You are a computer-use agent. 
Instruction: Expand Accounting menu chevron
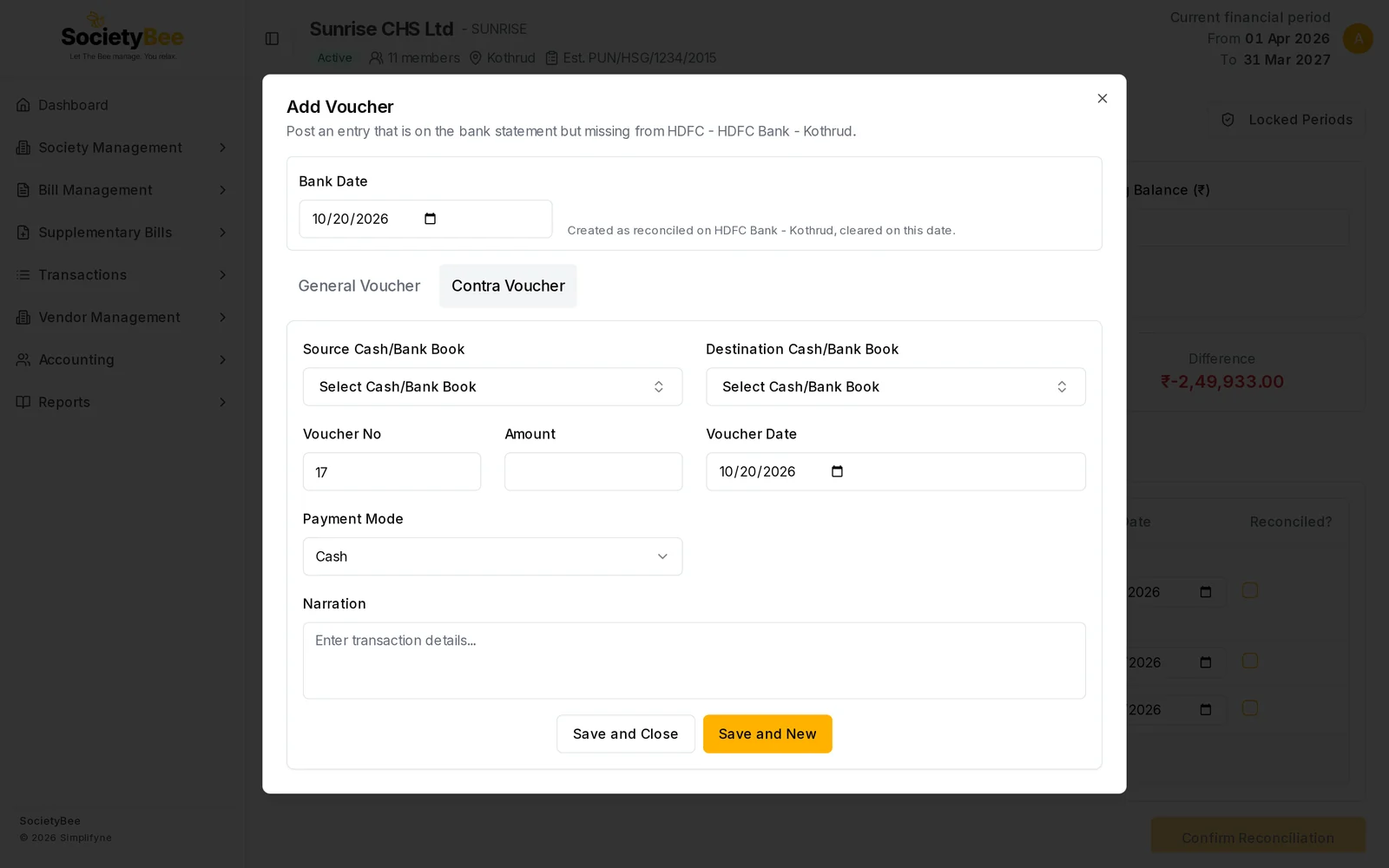[223, 359]
